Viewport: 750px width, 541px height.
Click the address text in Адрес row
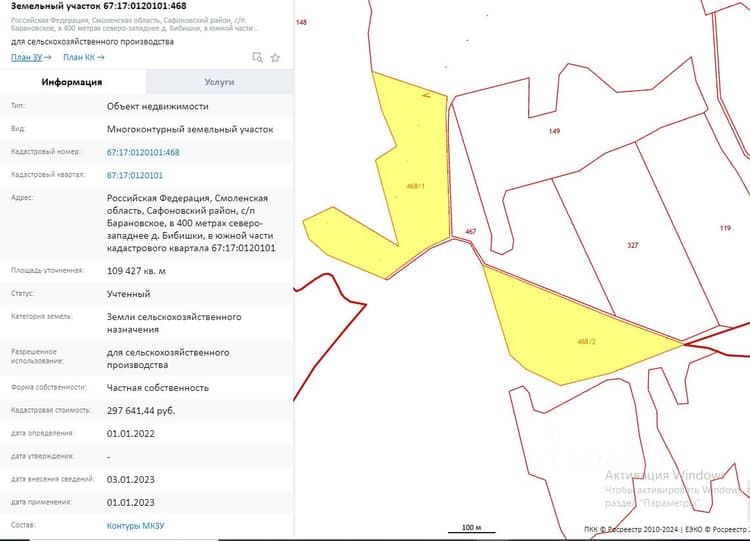[191, 223]
